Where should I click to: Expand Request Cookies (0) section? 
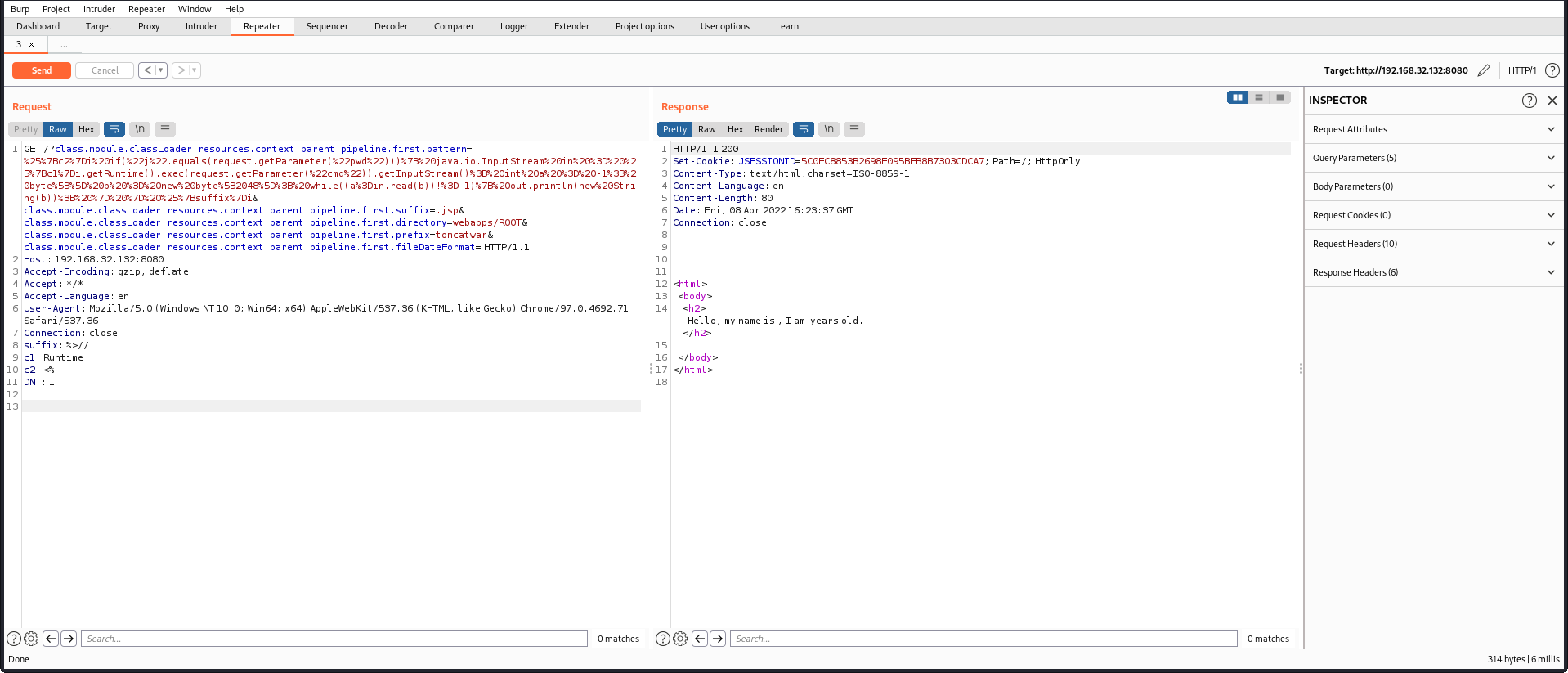click(1434, 215)
